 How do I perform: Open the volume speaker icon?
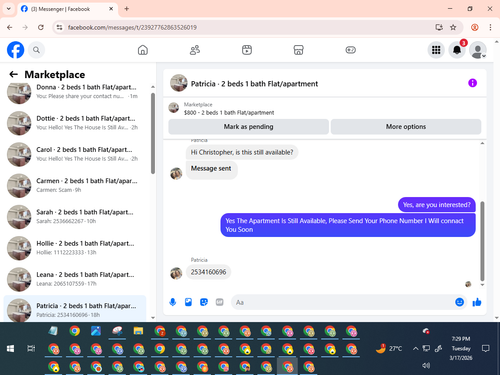tap(426, 366)
